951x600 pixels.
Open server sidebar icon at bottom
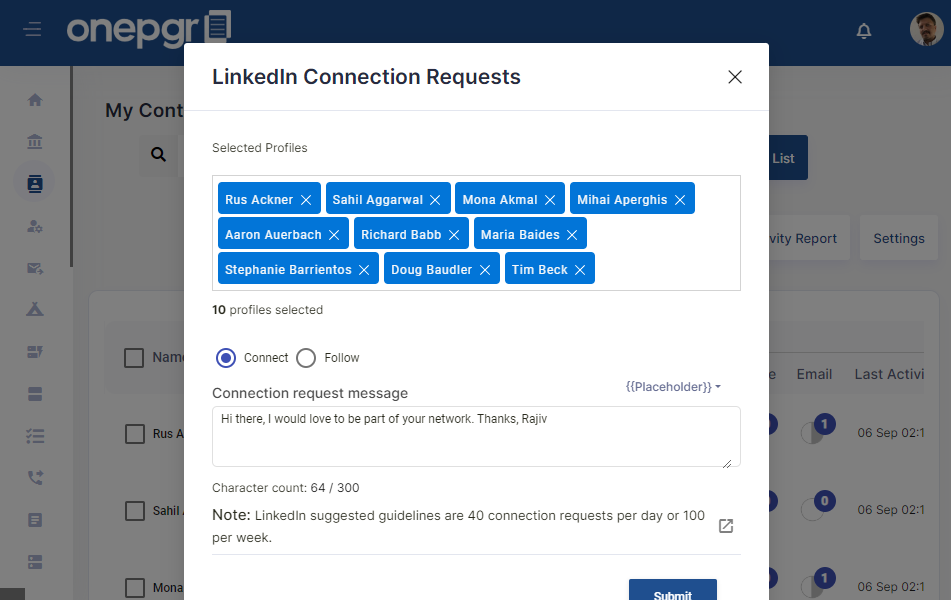(35, 562)
